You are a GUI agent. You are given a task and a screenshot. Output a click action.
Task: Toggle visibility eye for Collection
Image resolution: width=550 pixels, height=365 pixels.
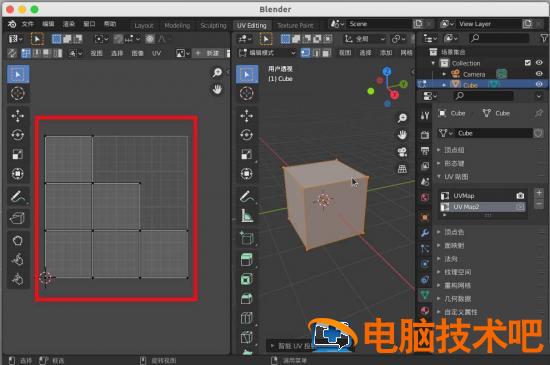click(539, 63)
